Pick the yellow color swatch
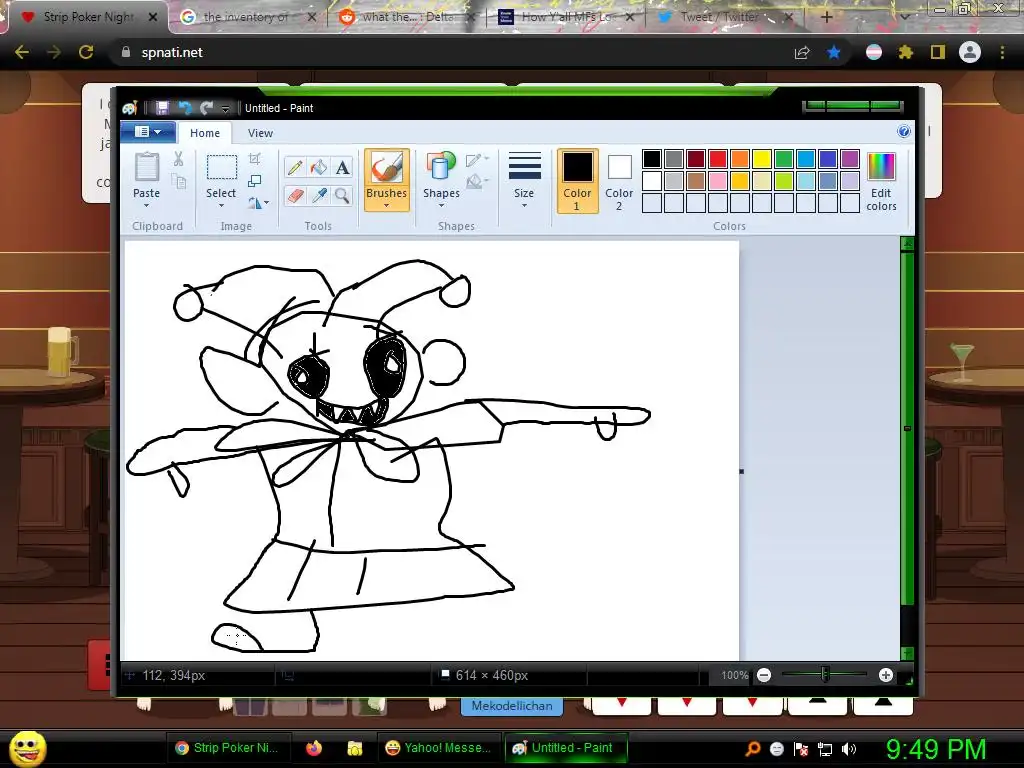Image resolution: width=1024 pixels, height=768 pixels. click(761, 159)
